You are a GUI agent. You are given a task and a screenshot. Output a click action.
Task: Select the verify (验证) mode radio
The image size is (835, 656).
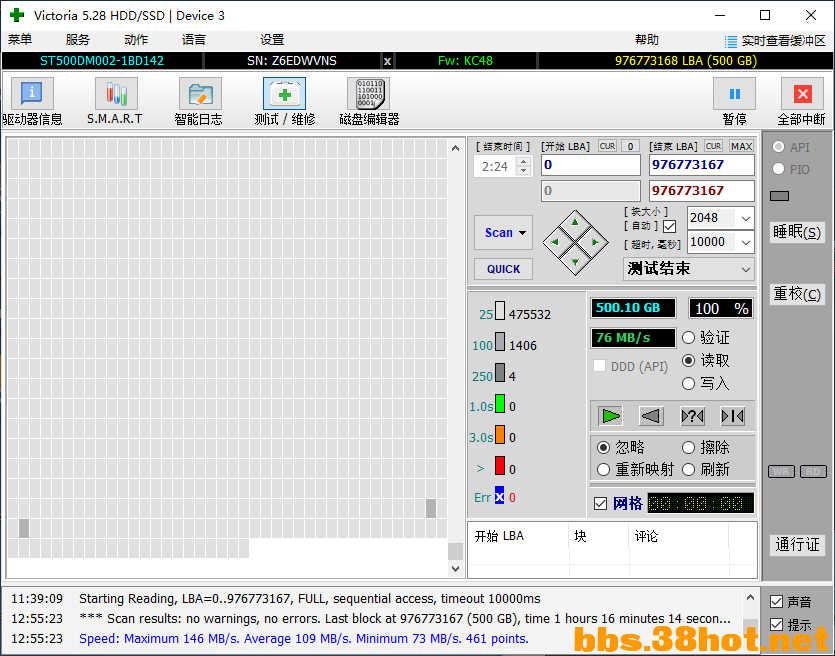click(x=689, y=338)
